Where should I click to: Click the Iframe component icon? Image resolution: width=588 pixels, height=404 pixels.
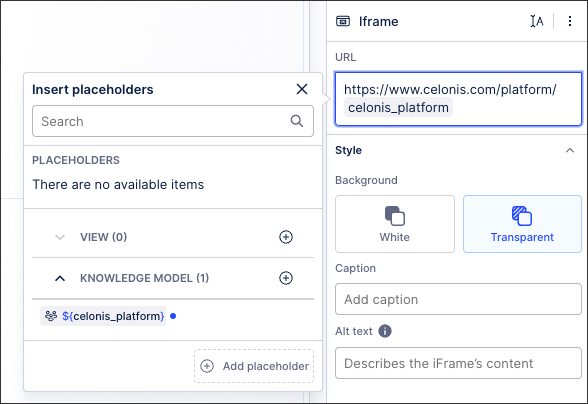point(343,21)
